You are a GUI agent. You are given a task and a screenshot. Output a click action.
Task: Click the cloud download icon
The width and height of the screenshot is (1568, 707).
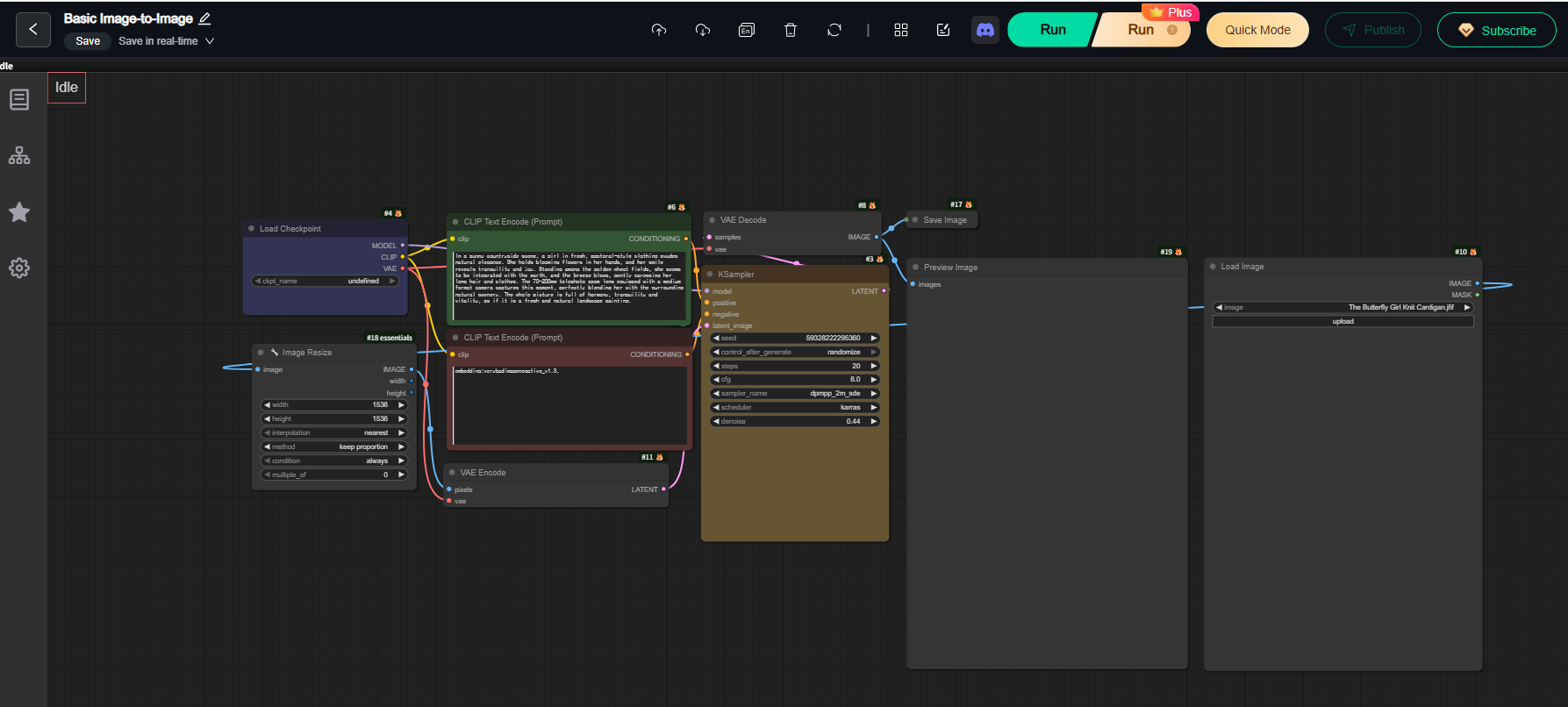click(703, 30)
